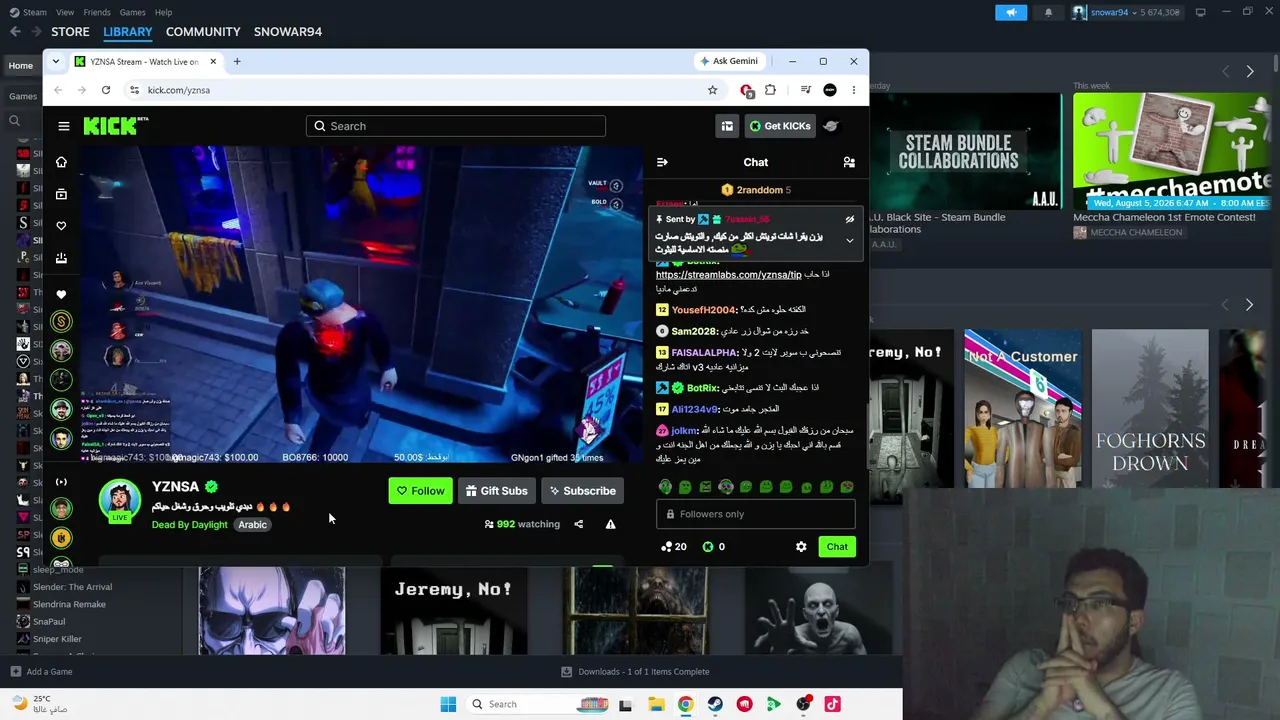This screenshot has width=1280, height=720.
Task: Open chat users list icon
Action: 849,162
